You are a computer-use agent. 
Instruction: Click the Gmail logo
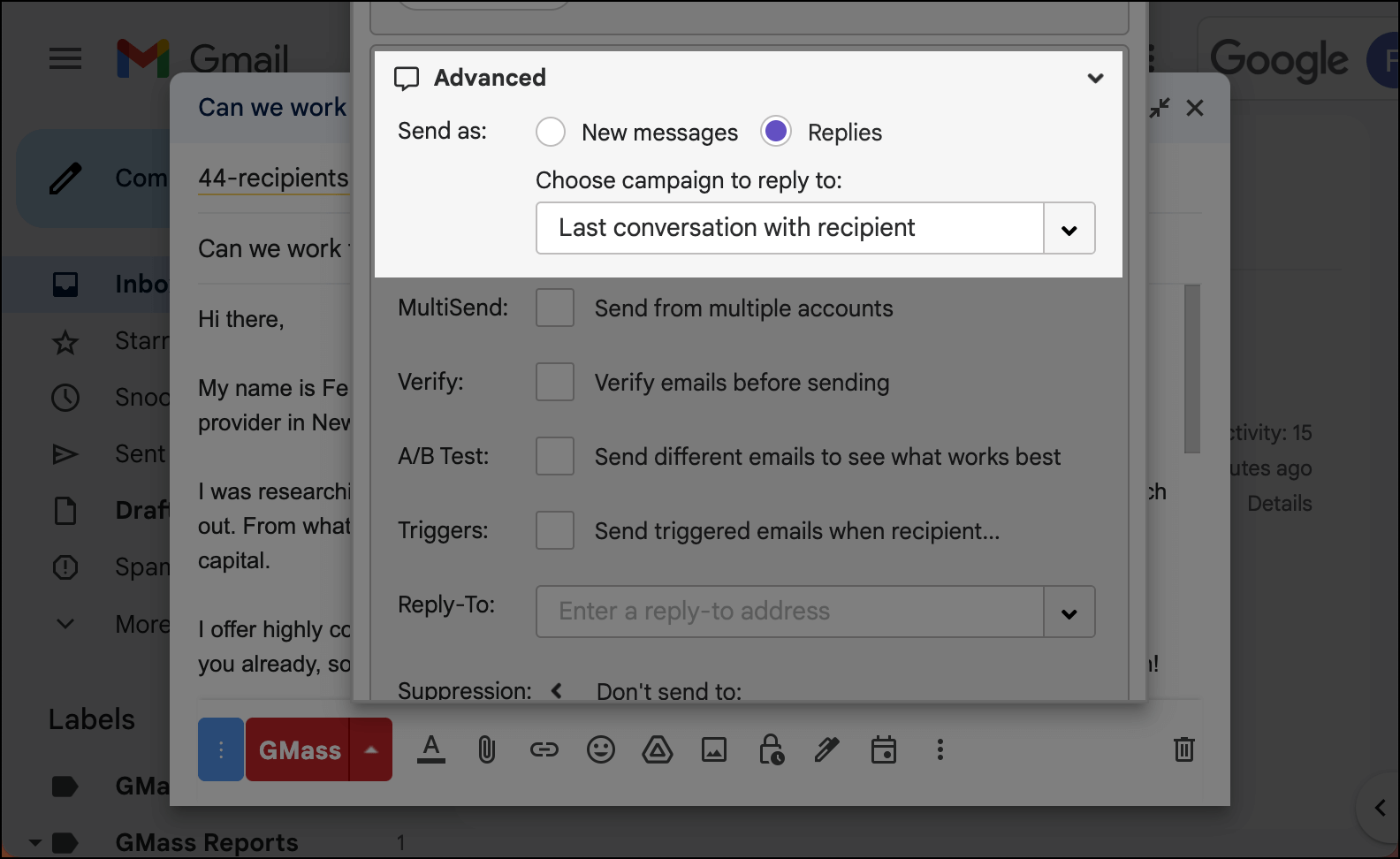click(x=202, y=59)
